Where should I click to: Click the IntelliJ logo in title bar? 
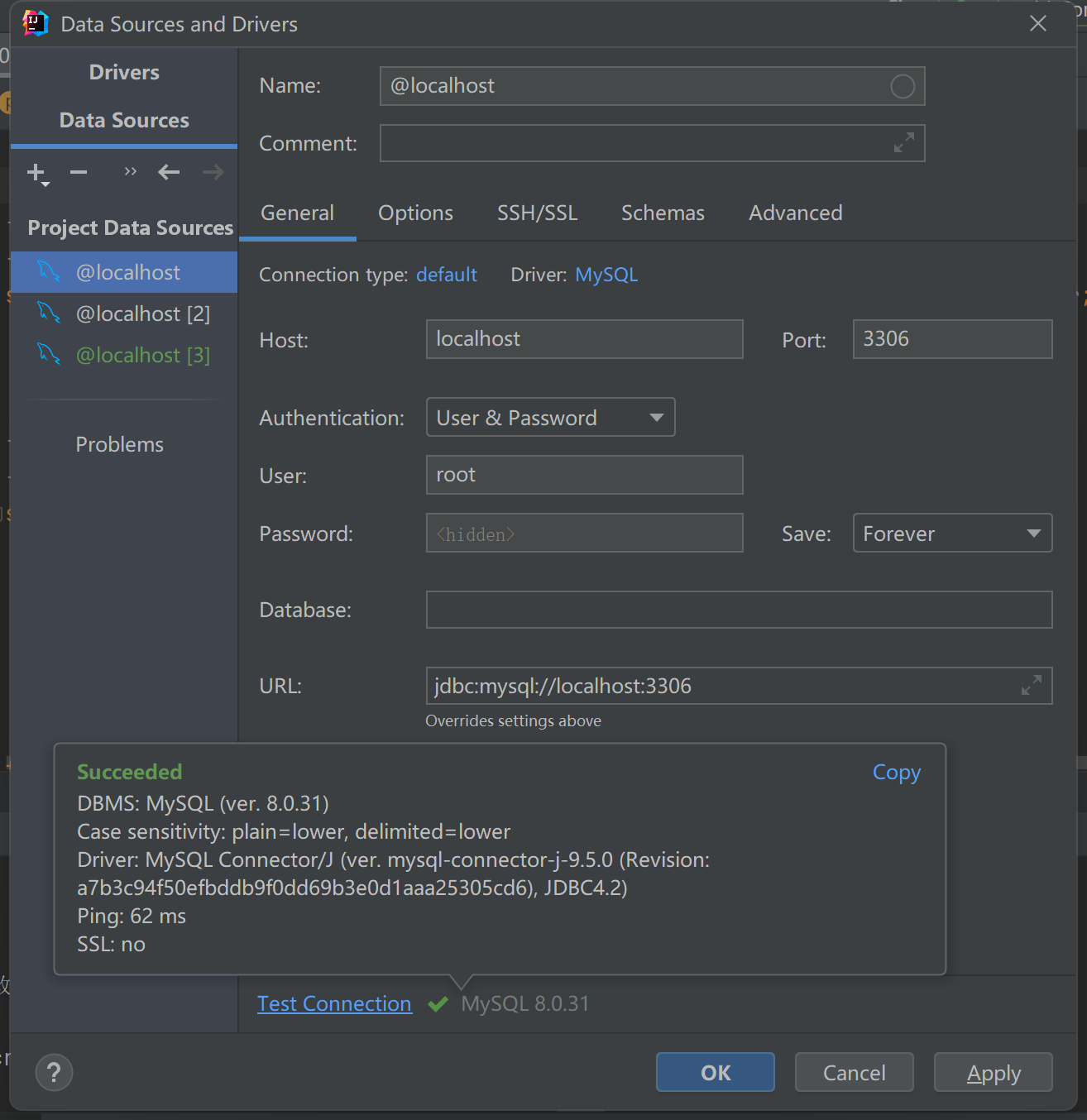click(x=36, y=23)
